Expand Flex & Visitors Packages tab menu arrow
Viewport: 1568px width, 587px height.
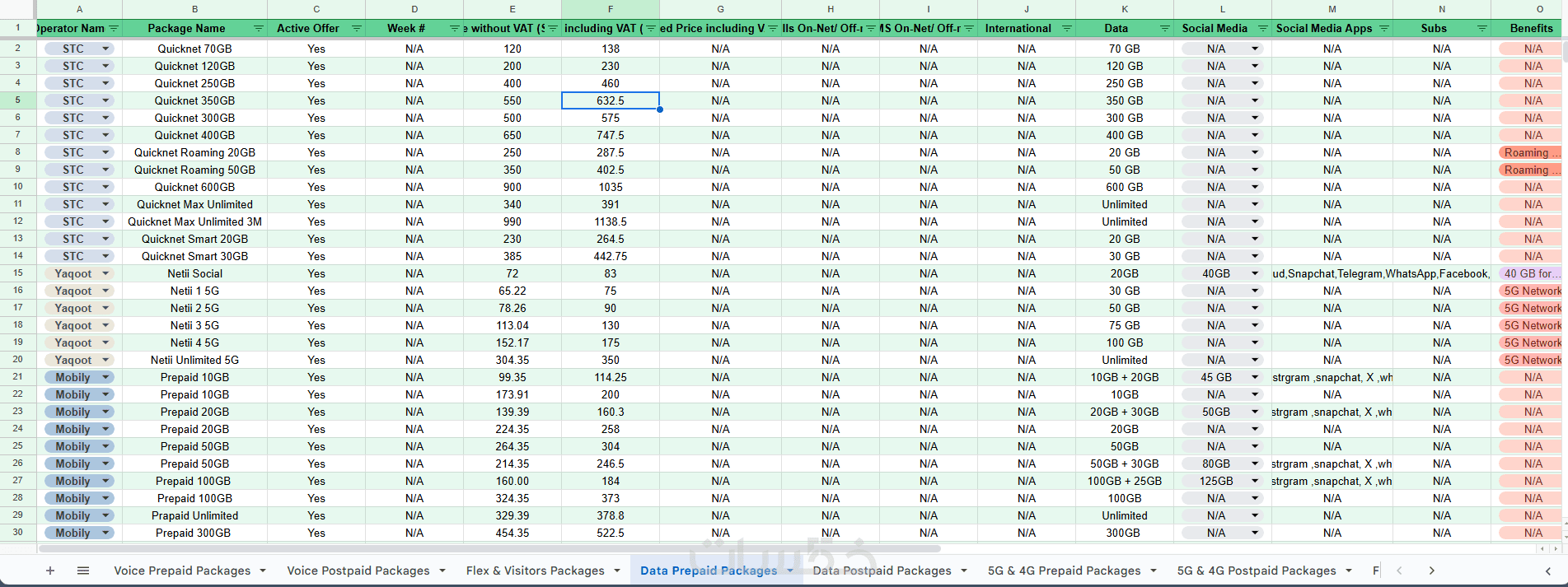(617, 571)
